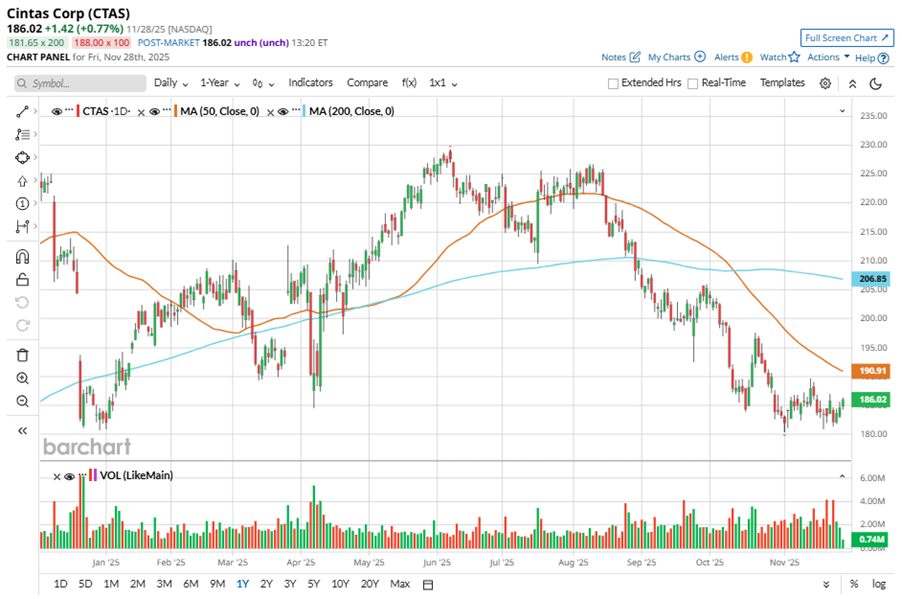This screenshot has height=599, width=902.
Task: Delete drawings with the trash icon
Action: [22, 355]
